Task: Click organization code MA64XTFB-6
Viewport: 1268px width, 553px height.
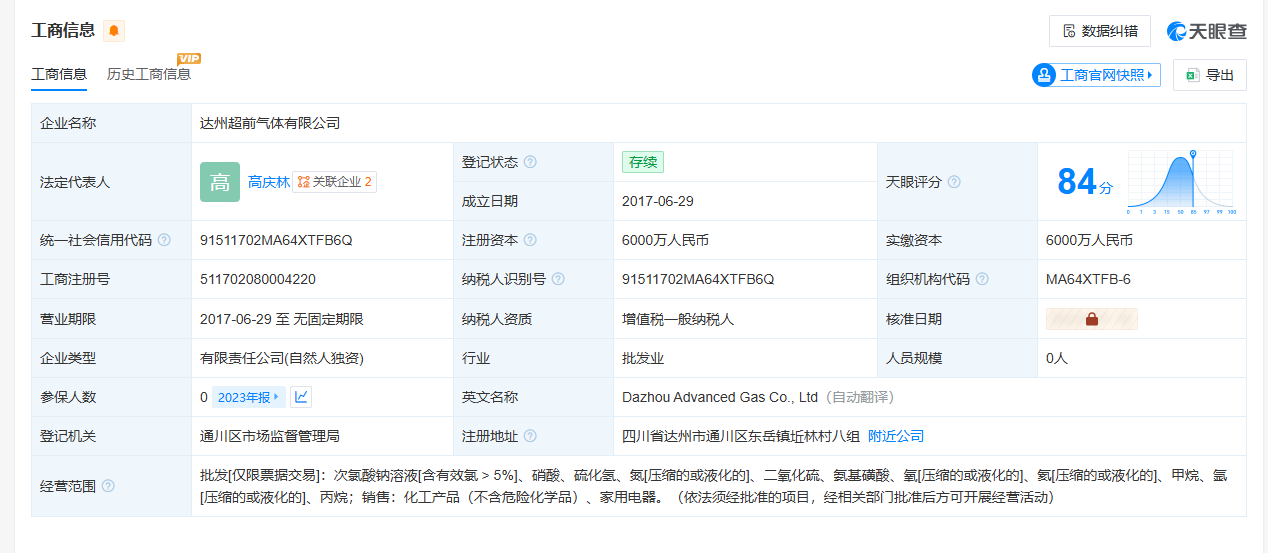Action: click(x=1088, y=279)
